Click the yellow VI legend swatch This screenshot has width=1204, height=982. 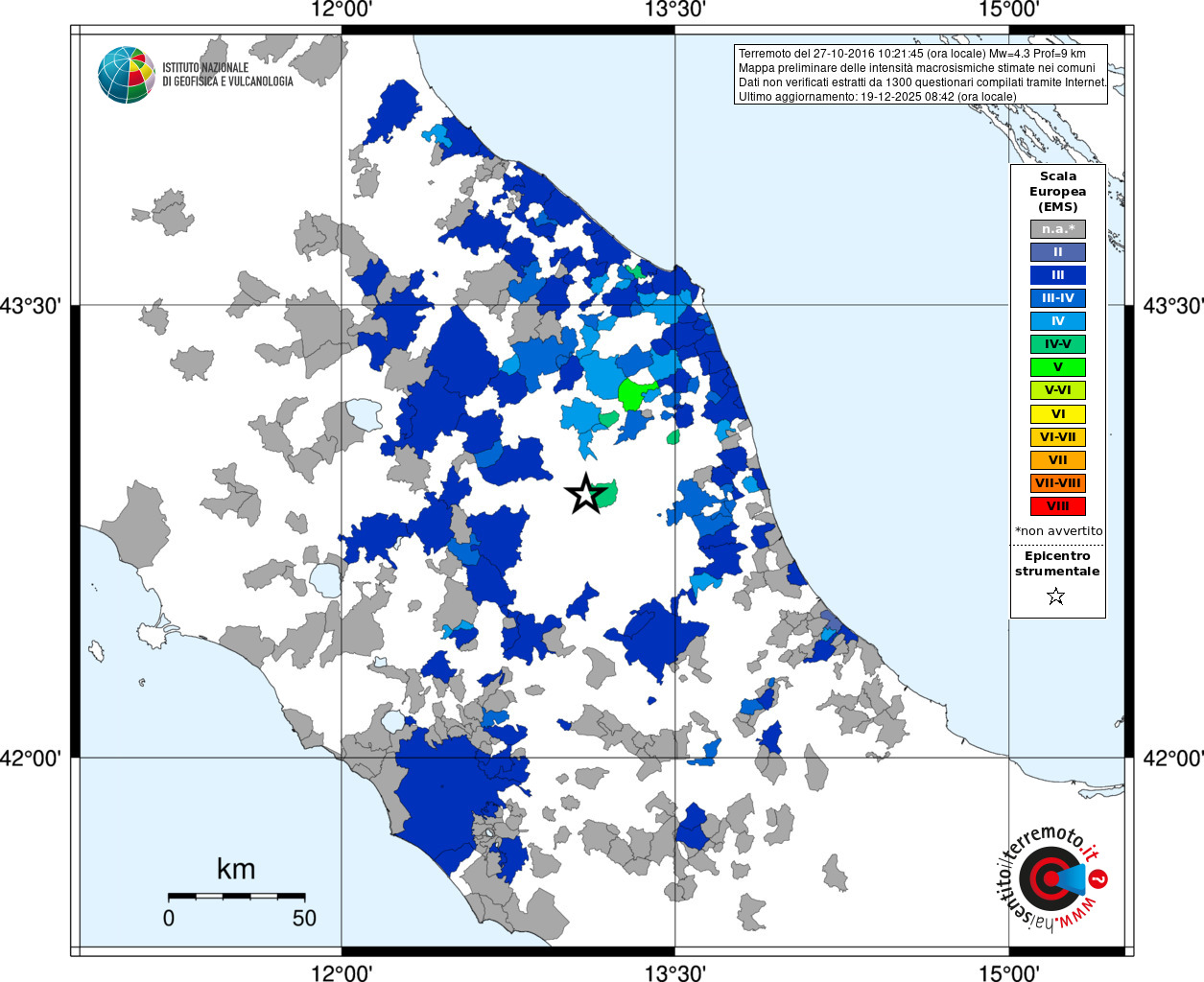[x=1057, y=414]
